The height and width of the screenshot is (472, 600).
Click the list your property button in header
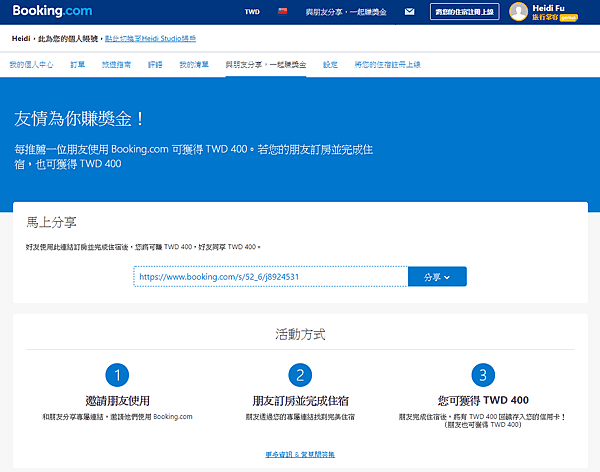pyautogui.click(x=465, y=12)
